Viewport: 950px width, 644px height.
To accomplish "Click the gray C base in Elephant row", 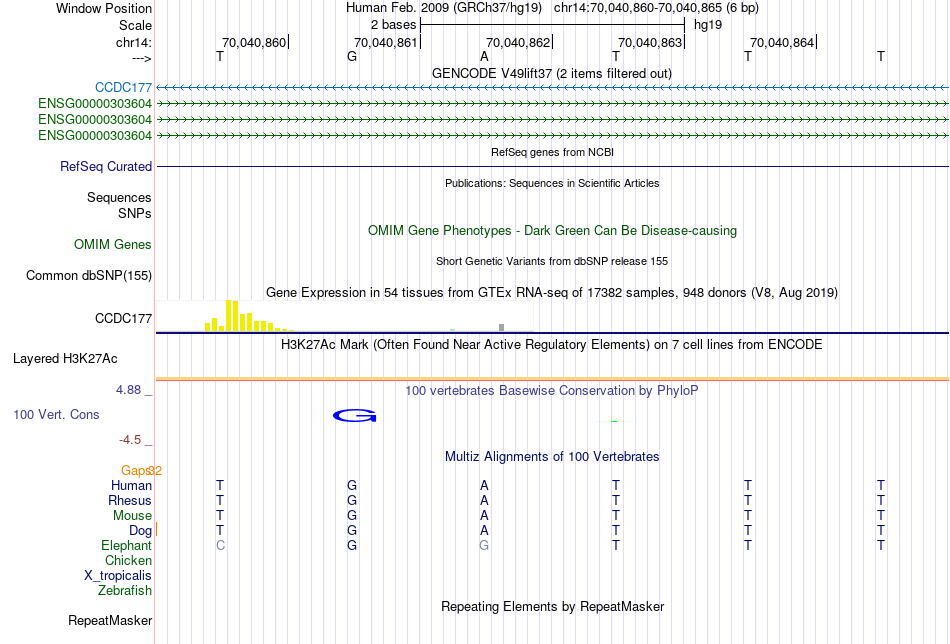I will (221, 546).
